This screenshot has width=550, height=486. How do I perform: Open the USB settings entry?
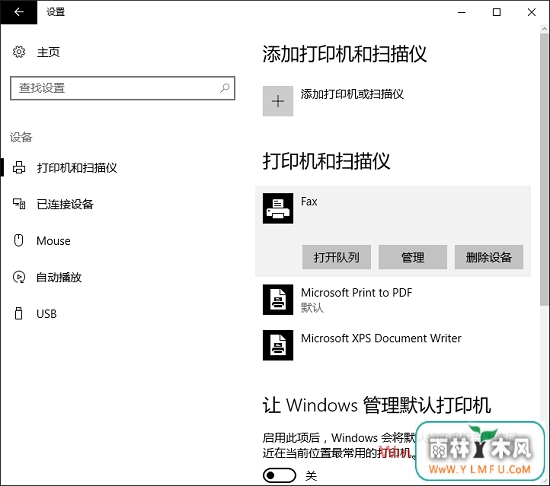tap(46, 314)
